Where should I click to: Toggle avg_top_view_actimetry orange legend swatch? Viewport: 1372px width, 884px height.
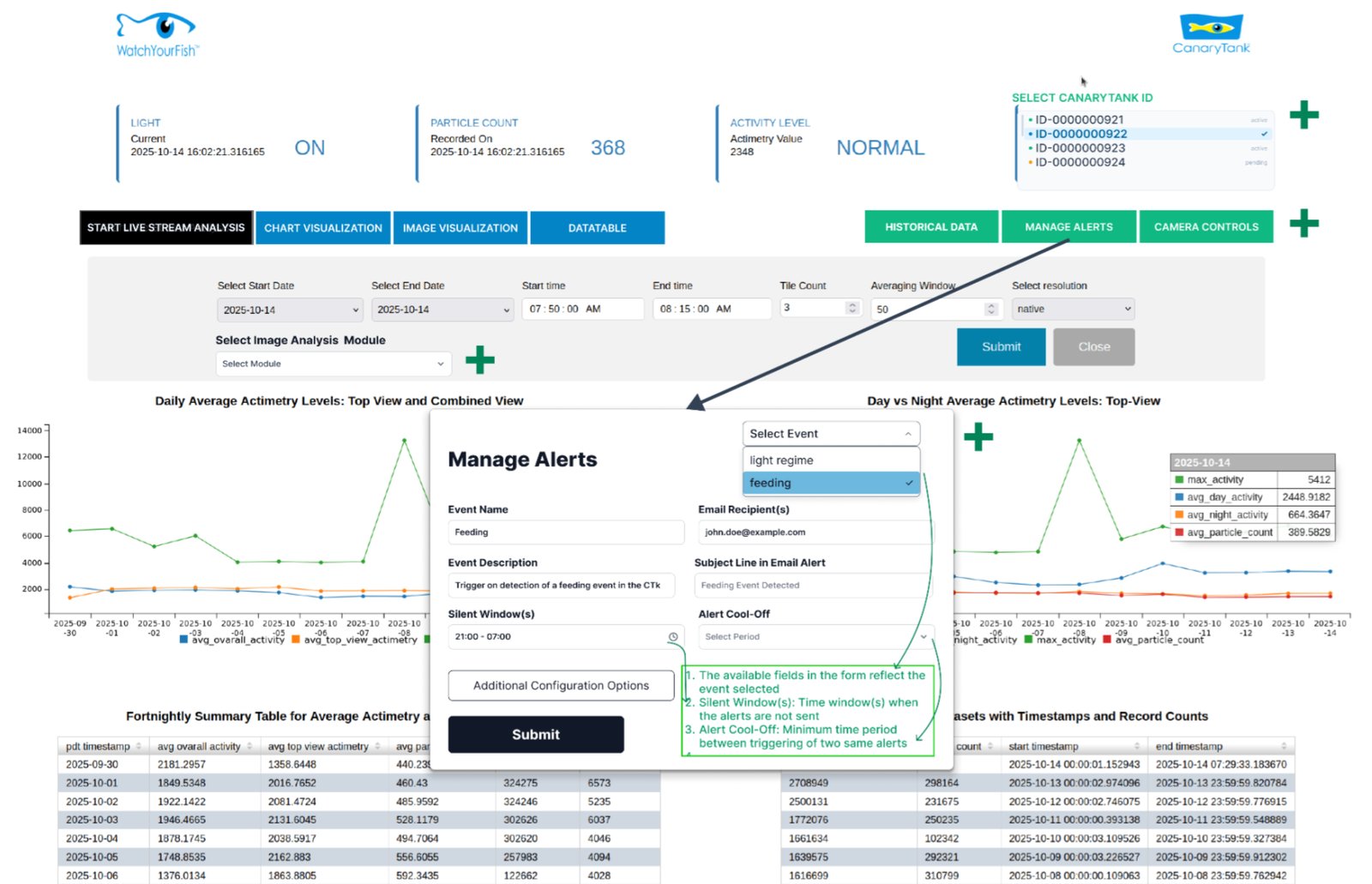pos(296,640)
